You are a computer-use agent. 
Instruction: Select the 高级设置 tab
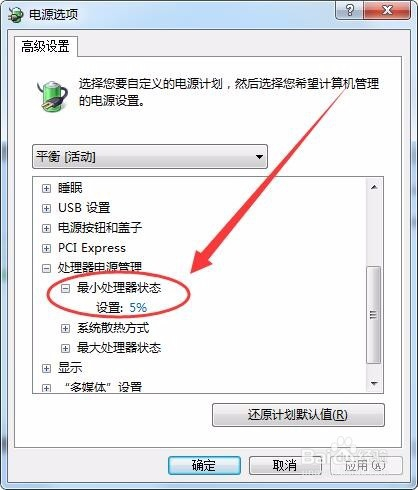(45, 46)
